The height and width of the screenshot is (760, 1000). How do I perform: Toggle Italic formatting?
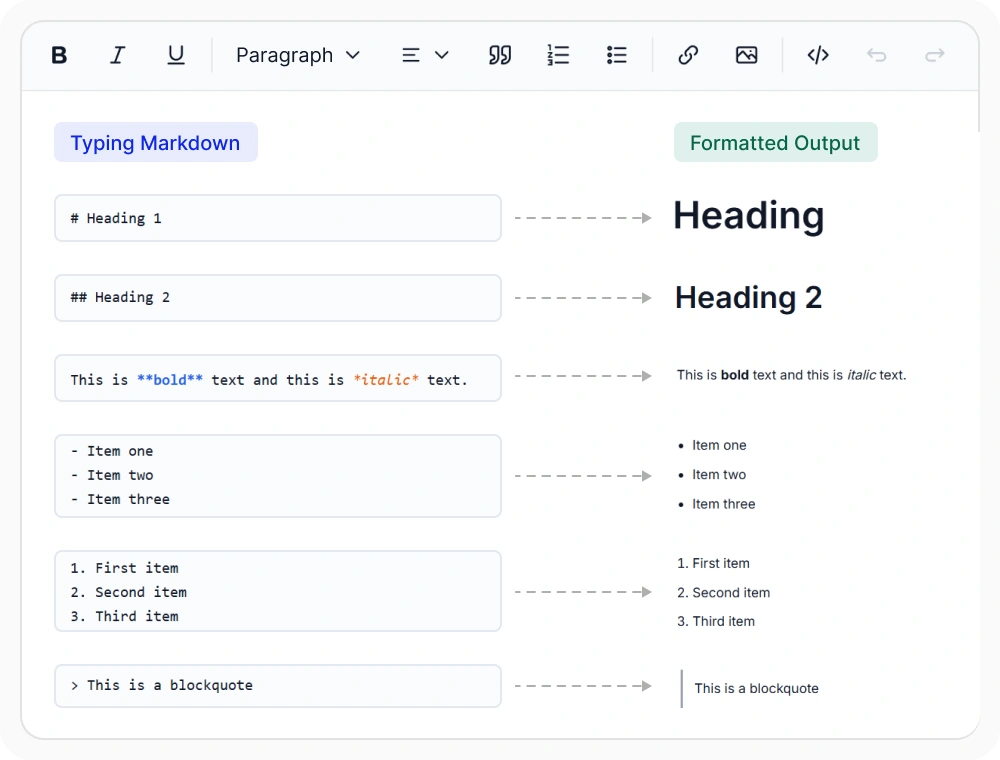point(117,55)
